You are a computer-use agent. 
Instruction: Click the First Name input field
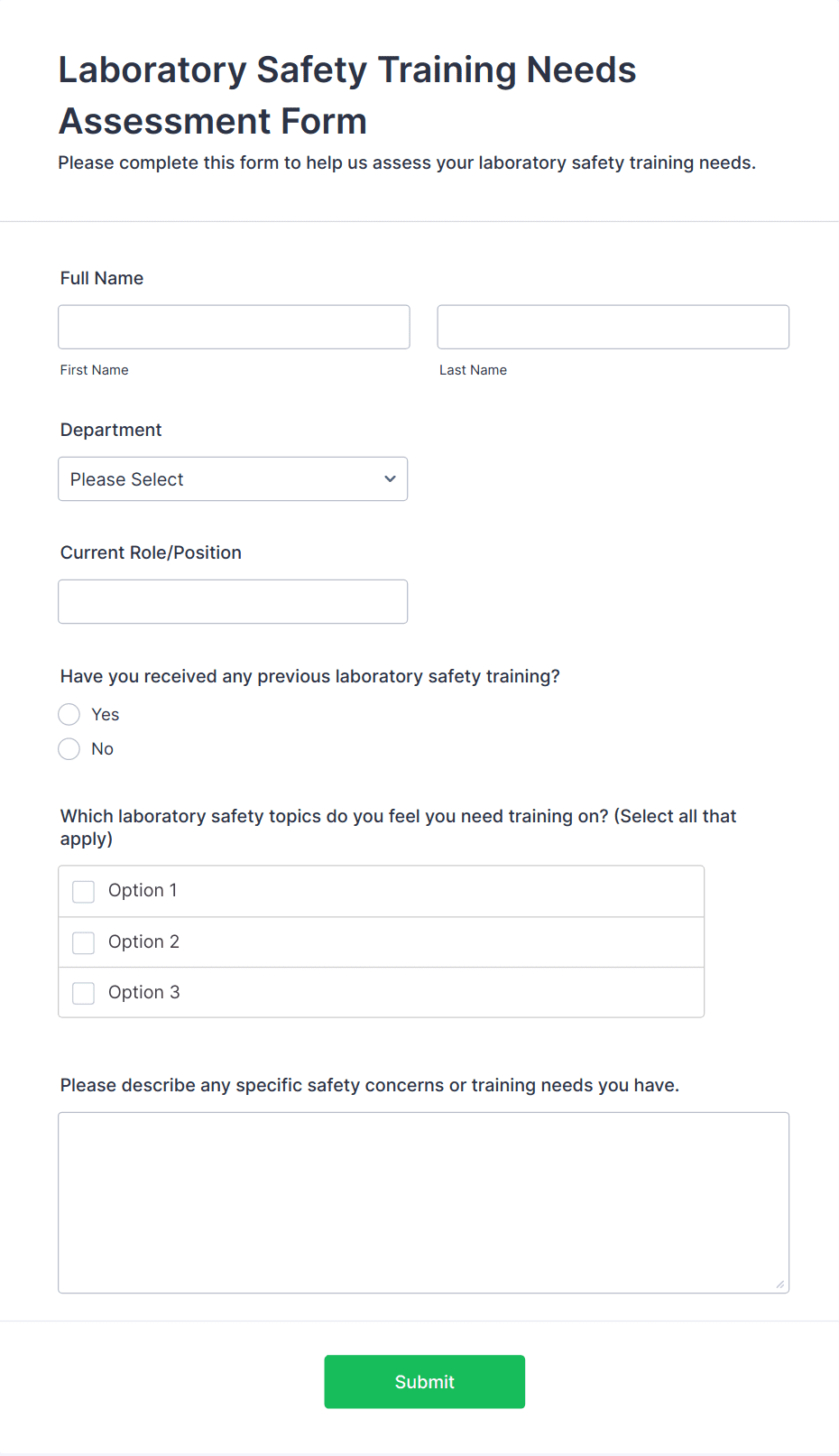pos(234,327)
